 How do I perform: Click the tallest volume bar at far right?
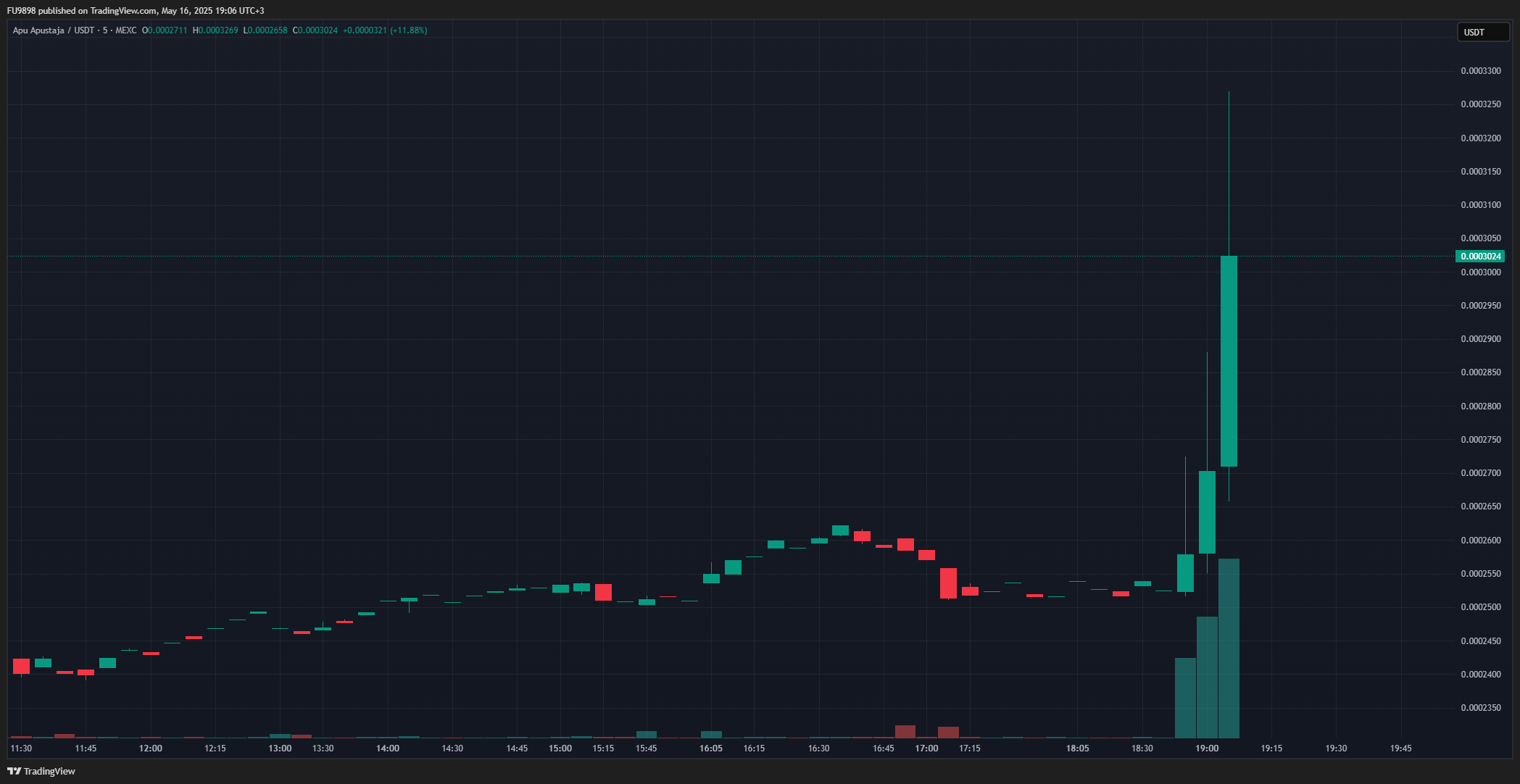(x=1229, y=649)
